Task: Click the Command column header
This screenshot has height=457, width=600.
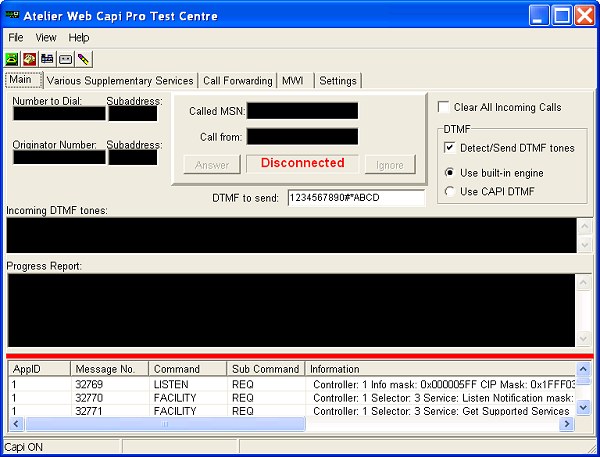Action: (x=188, y=369)
